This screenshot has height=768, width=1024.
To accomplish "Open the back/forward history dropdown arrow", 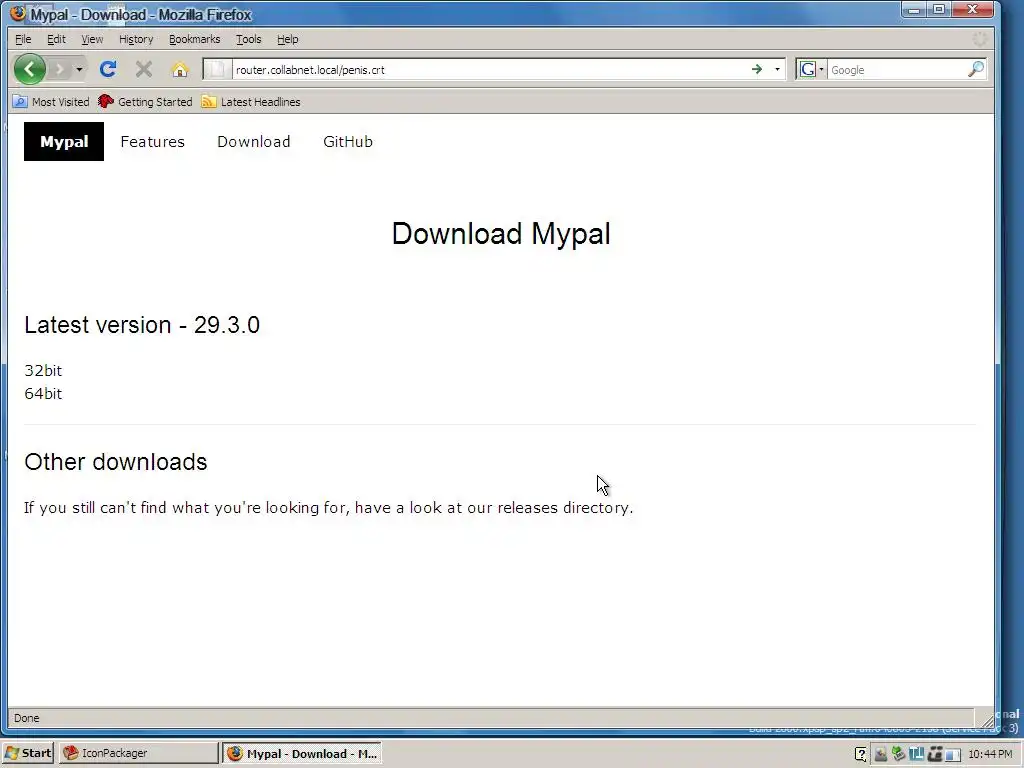I will (79, 69).
